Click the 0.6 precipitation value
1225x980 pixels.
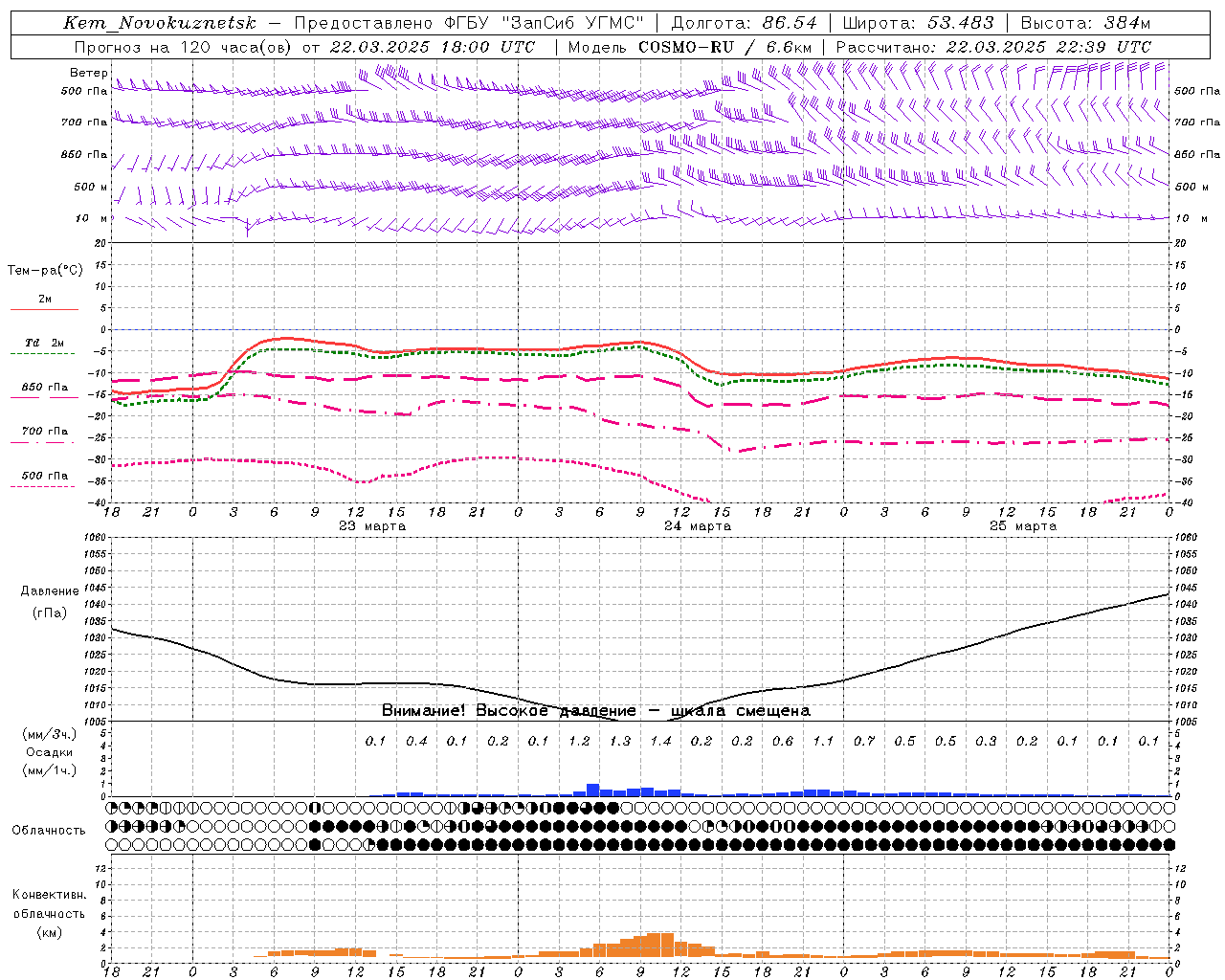click(x=783, y=741)
